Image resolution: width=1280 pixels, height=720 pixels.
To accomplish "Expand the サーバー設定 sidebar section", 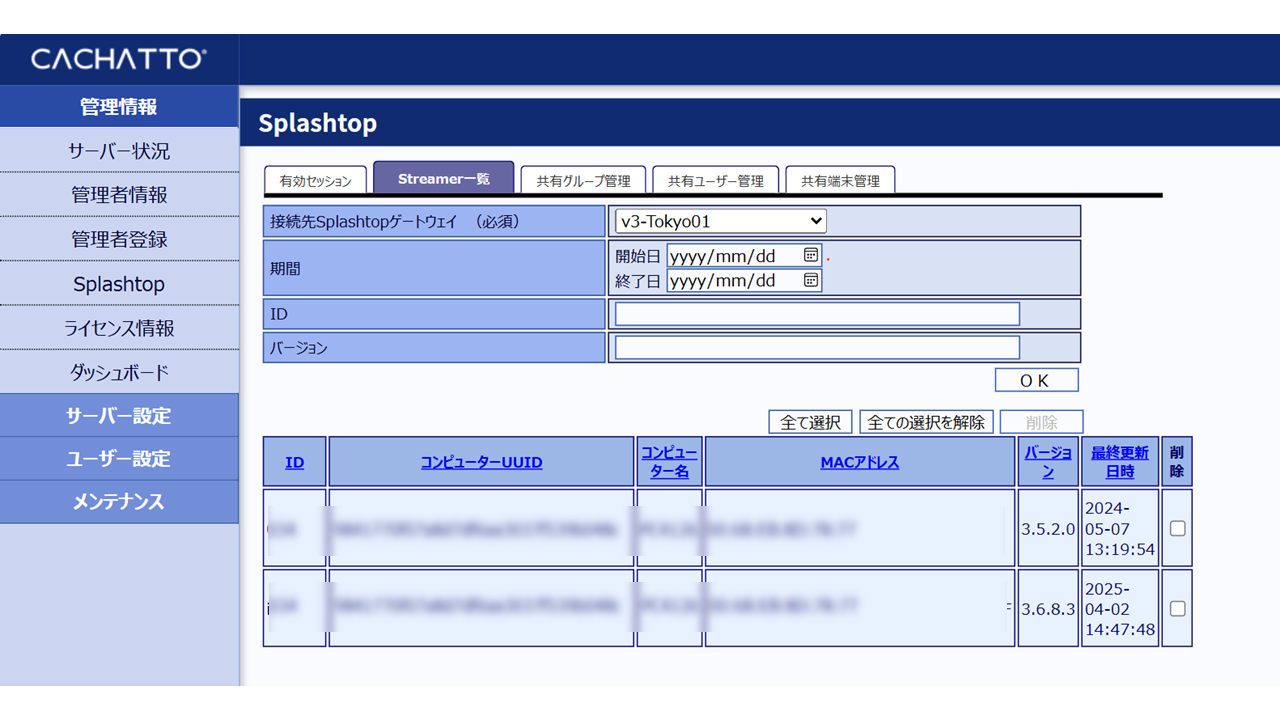I will (119, 416).
